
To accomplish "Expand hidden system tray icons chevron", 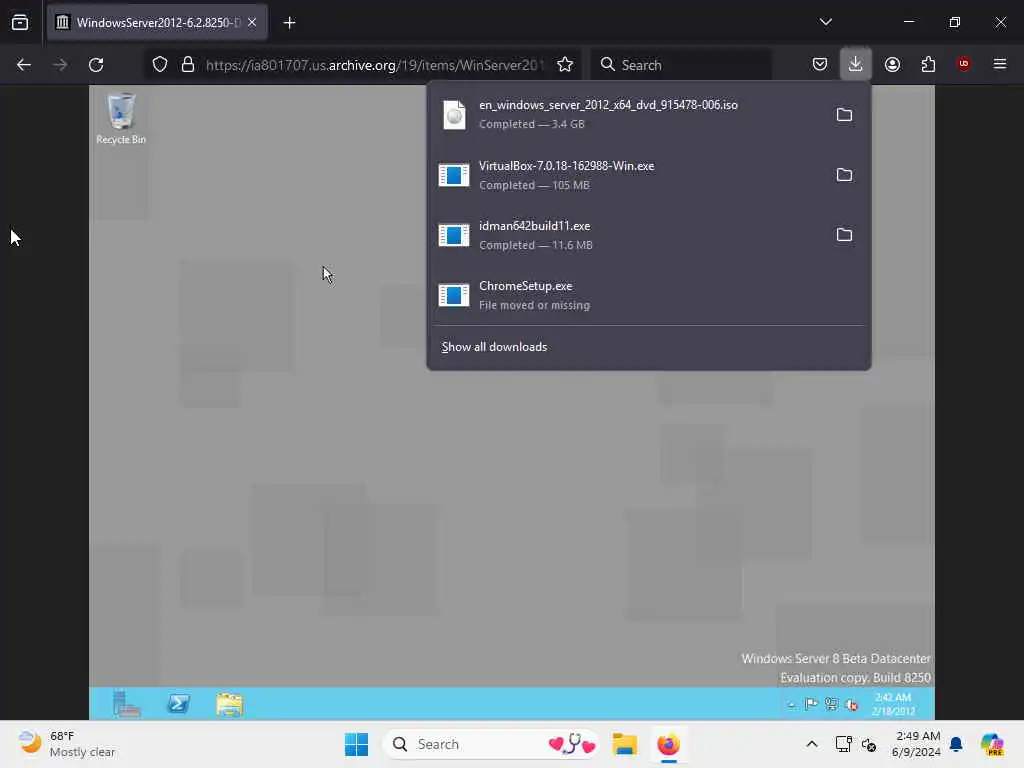I will point(812,744).
